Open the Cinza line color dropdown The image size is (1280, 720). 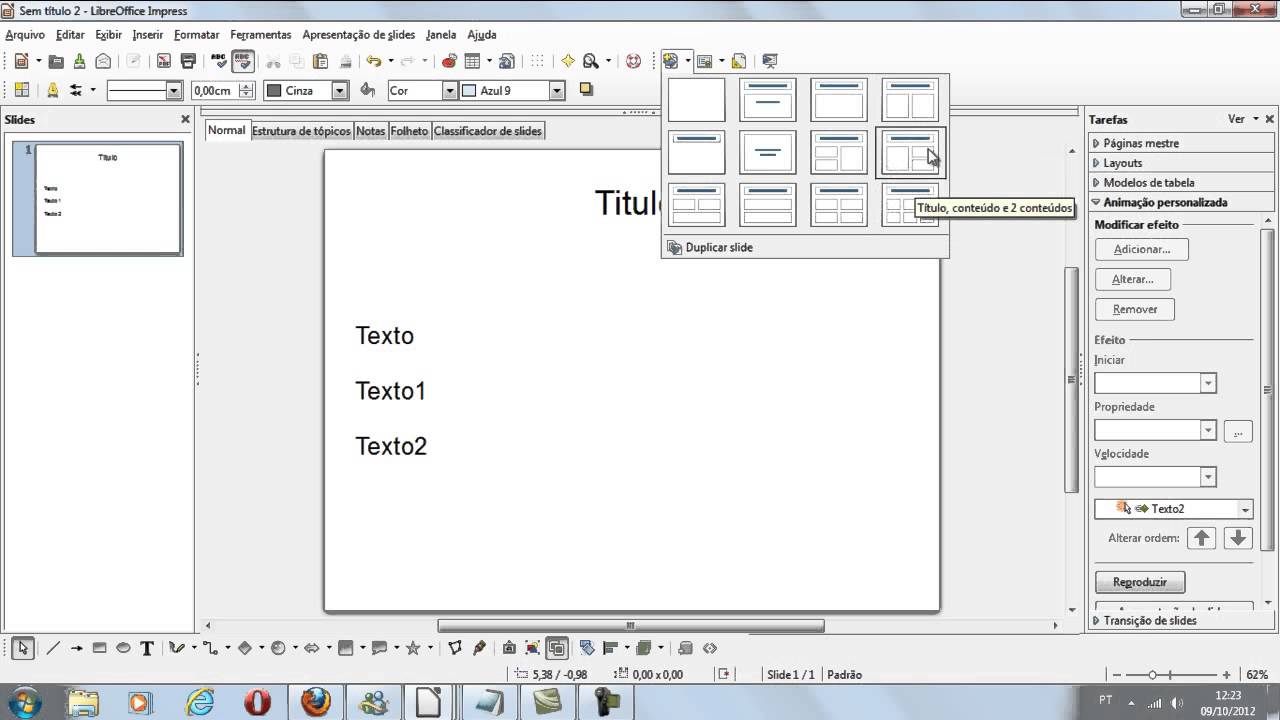(x=339, y=90)
